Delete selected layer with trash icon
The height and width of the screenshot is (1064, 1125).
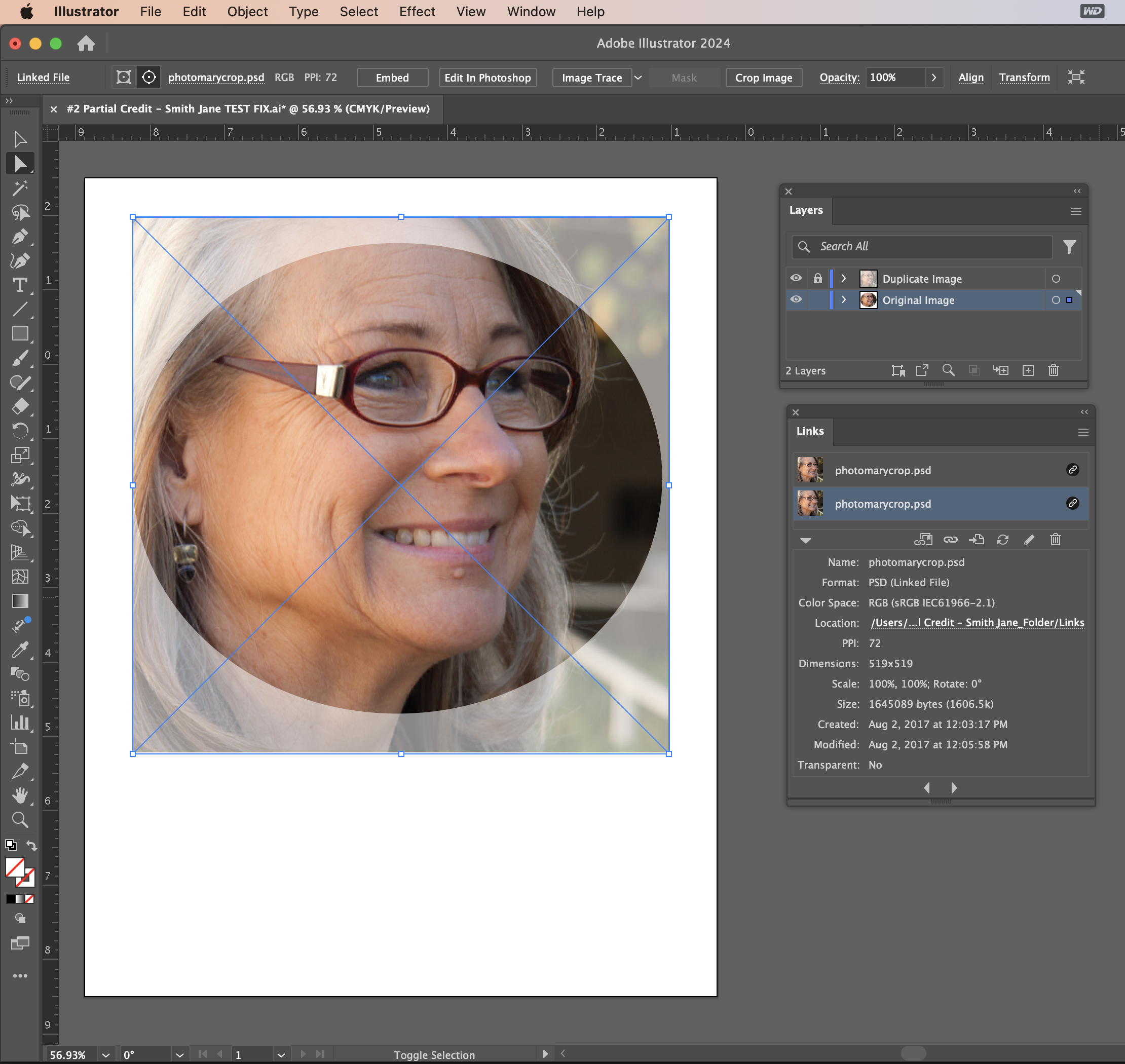point(1054,370)
